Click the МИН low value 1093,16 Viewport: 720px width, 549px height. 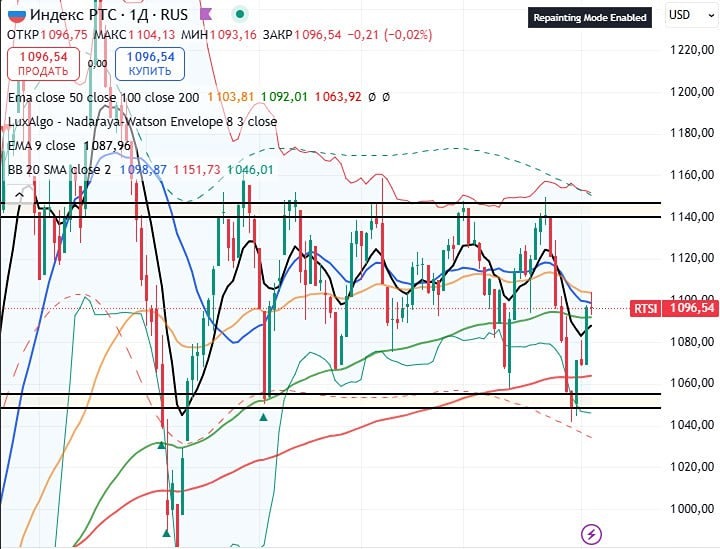pyautogui.click(x=233, y=35)
